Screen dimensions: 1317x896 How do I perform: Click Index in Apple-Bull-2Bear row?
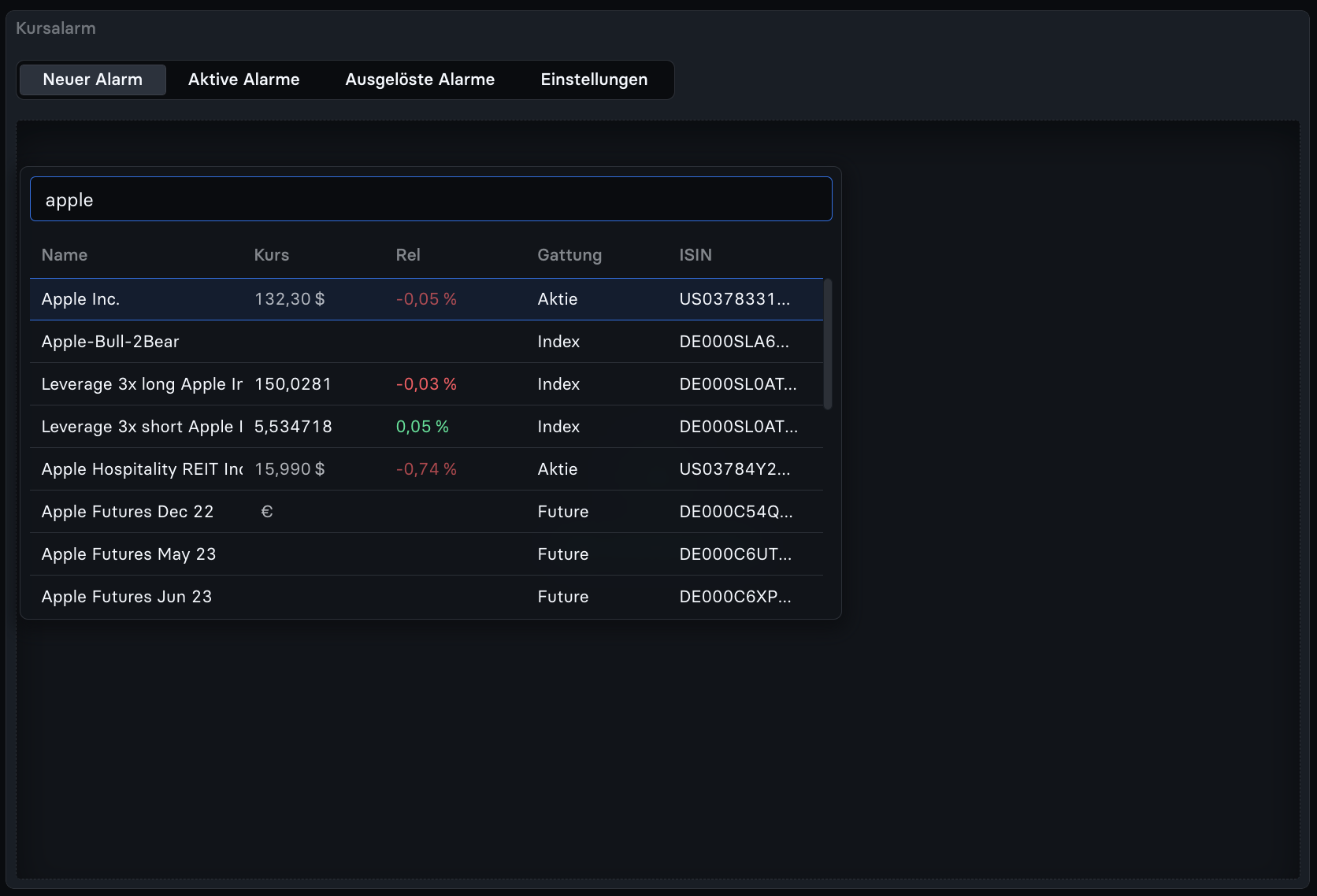[558, 342]
